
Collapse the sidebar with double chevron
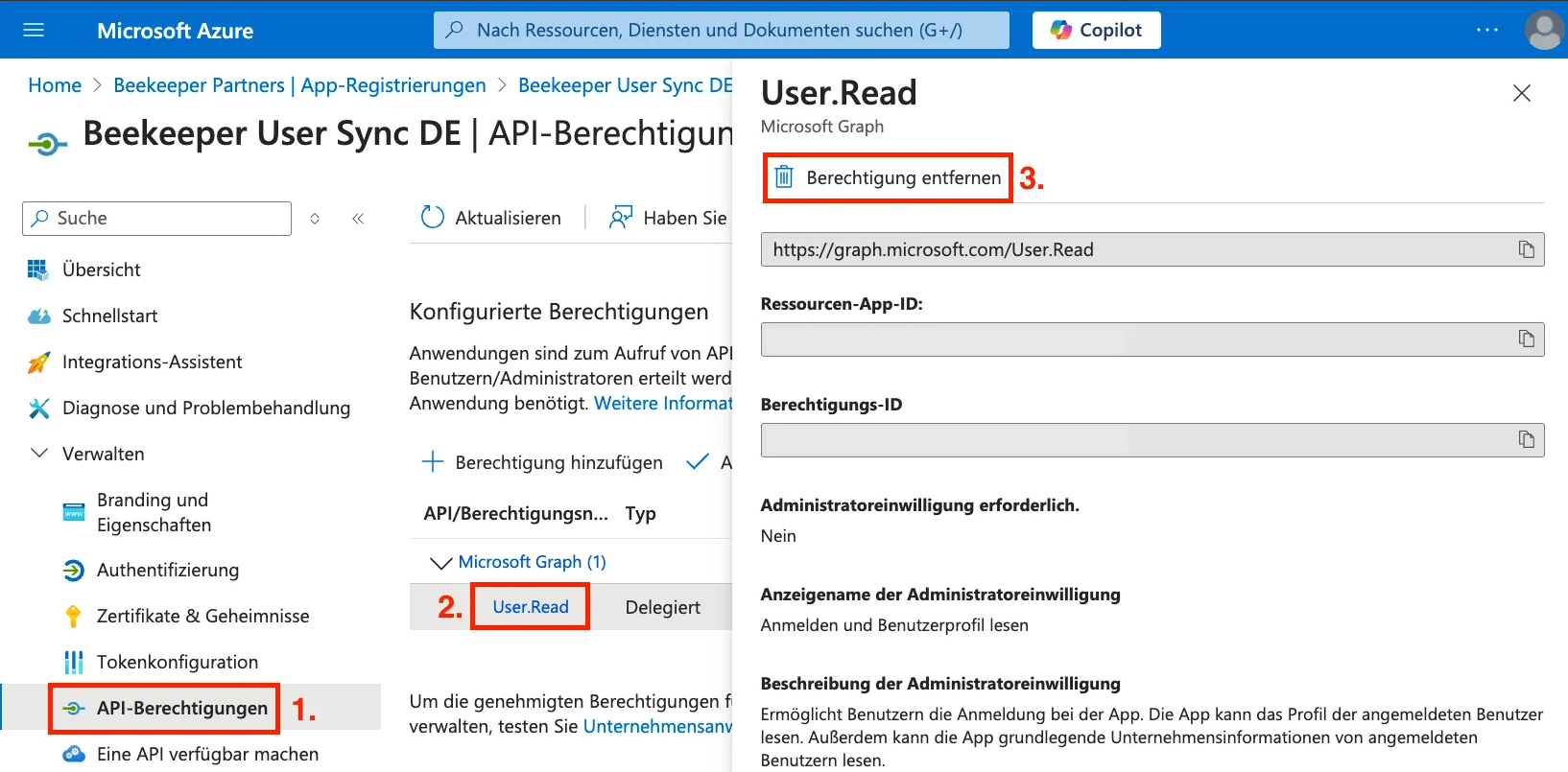point(358,219)
